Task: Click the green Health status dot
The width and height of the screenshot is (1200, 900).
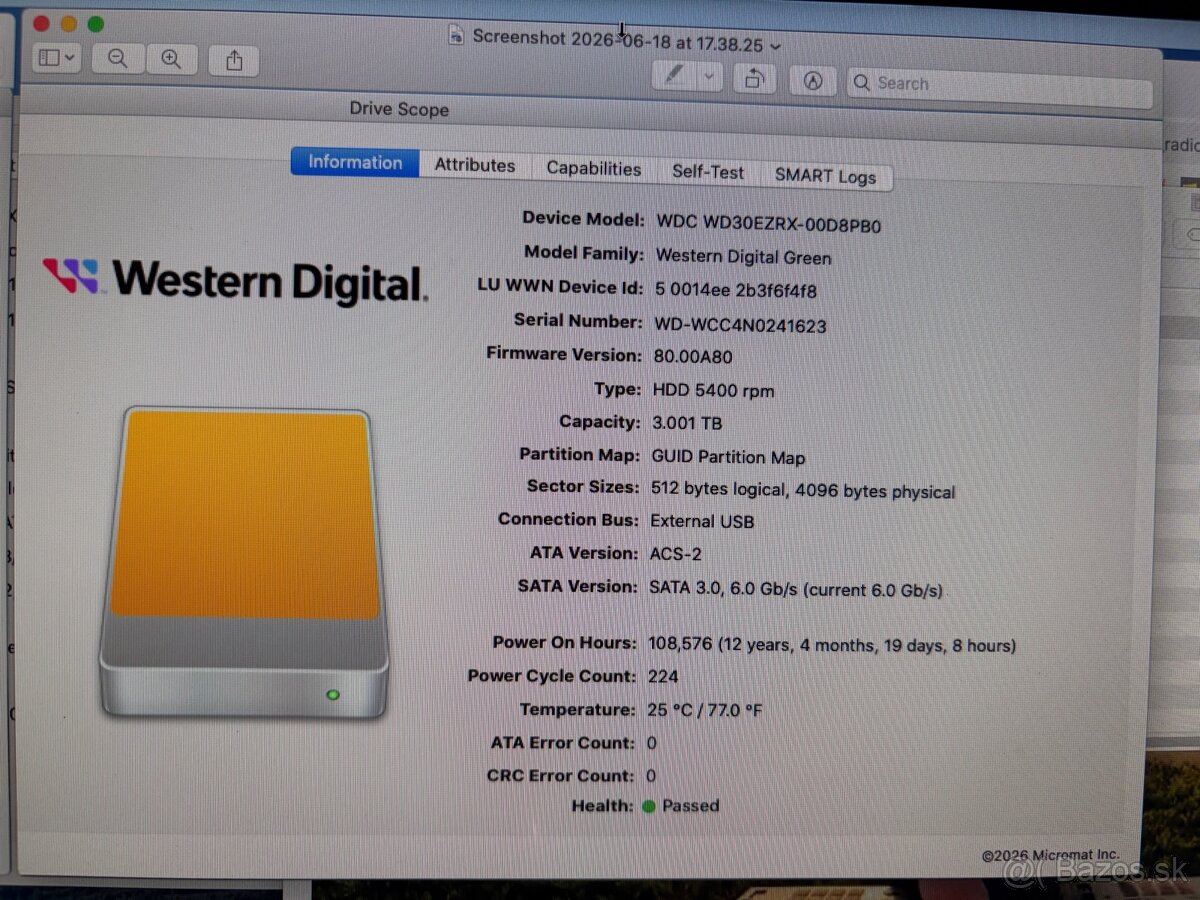Action: coord(648,806)
